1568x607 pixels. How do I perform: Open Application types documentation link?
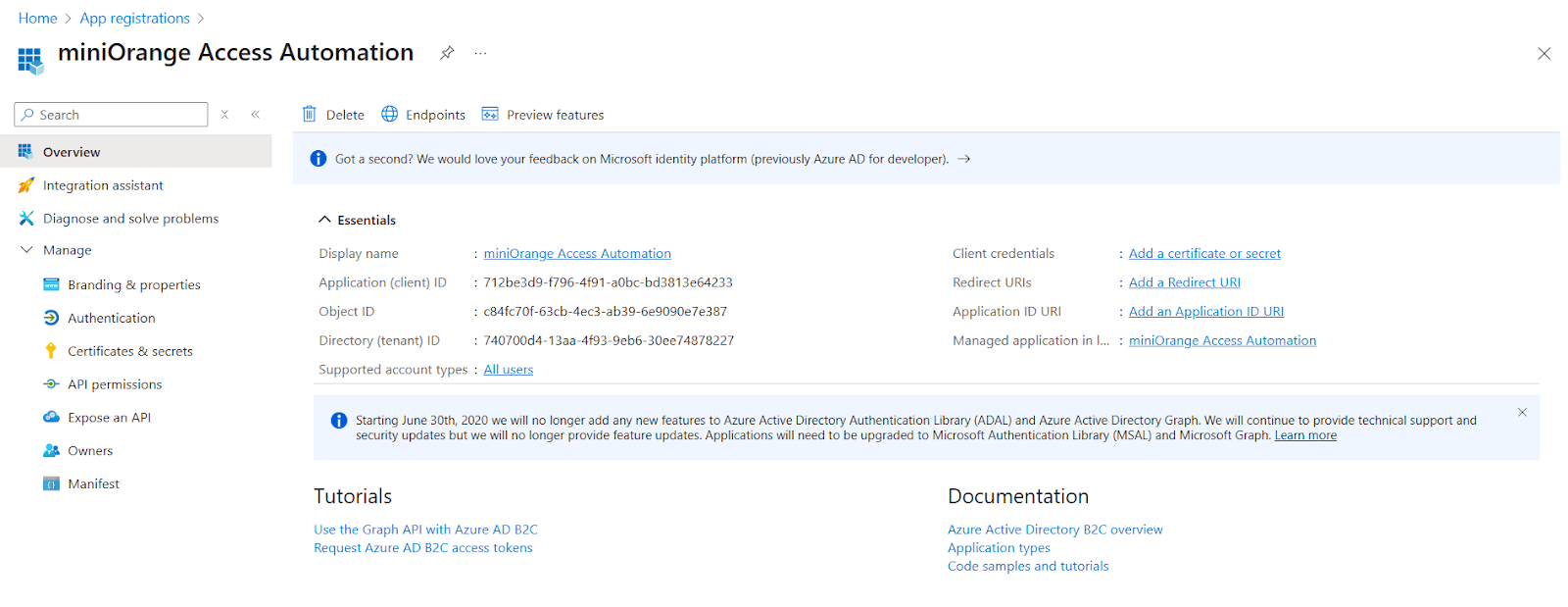tap(999, 548)
